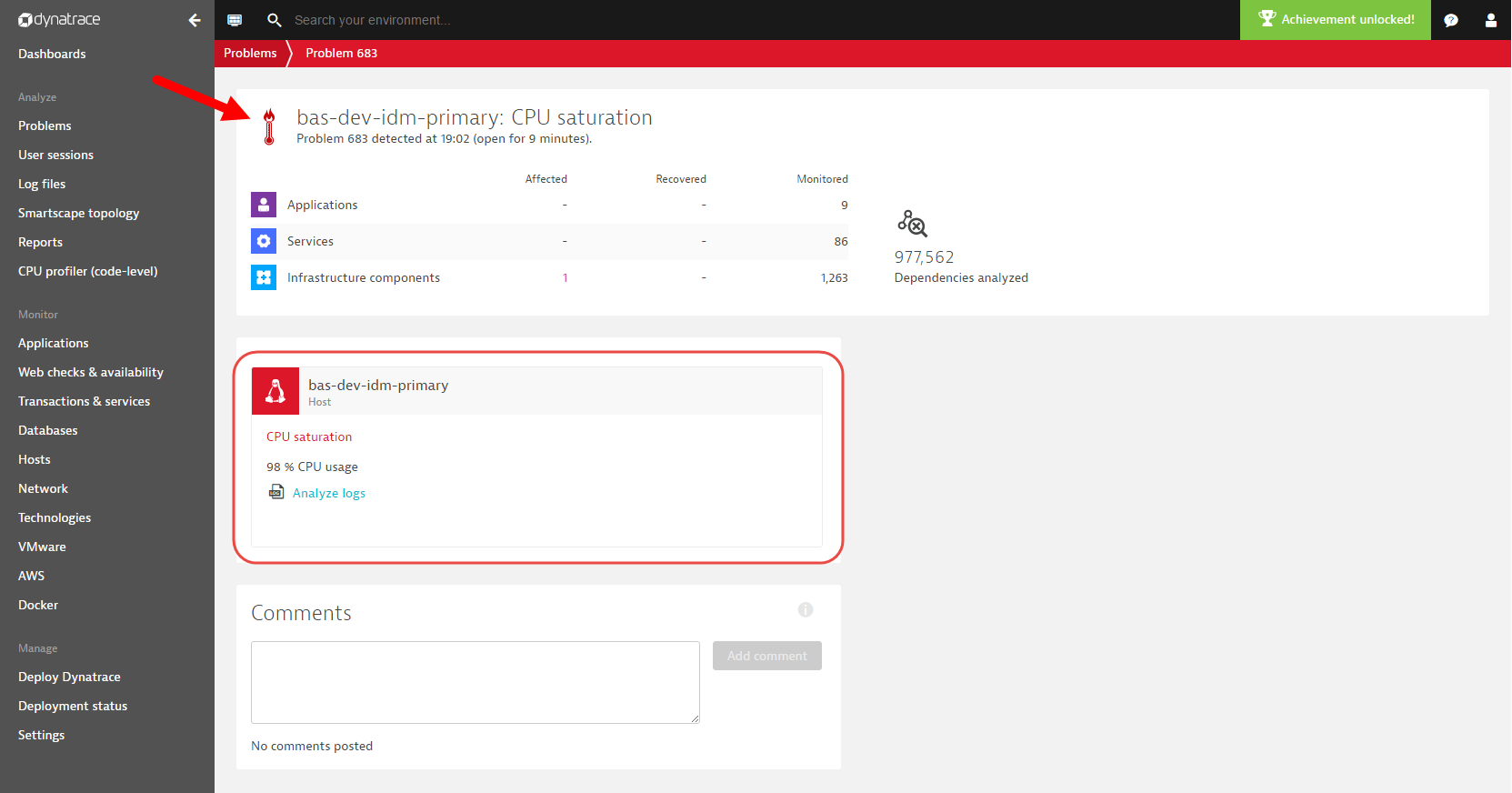This screenshot has width=1512, height=793.
Task: Open Smartscape topology
Action: coord(78,213)
